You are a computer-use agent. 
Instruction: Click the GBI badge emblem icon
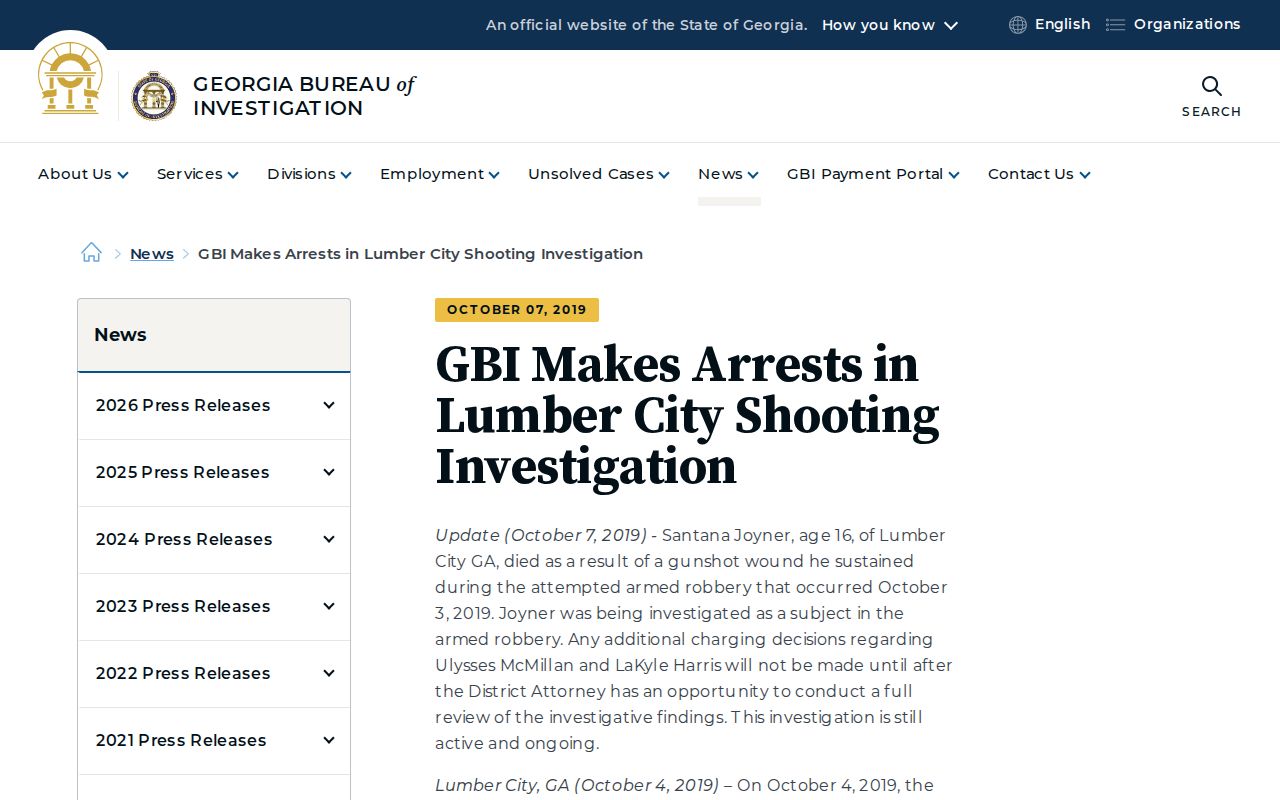click(x=154, y=96)
